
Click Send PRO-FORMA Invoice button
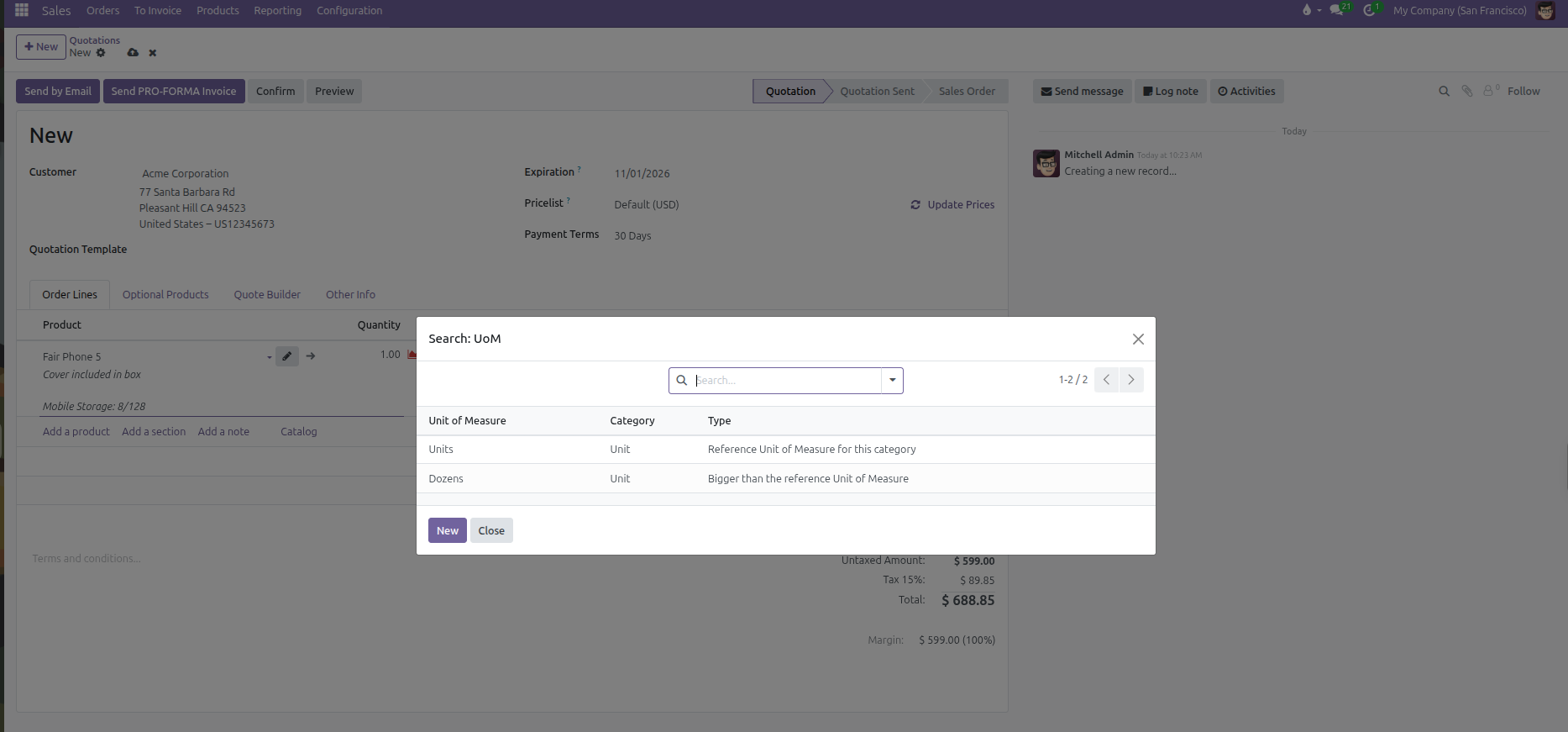pos(174,91)
